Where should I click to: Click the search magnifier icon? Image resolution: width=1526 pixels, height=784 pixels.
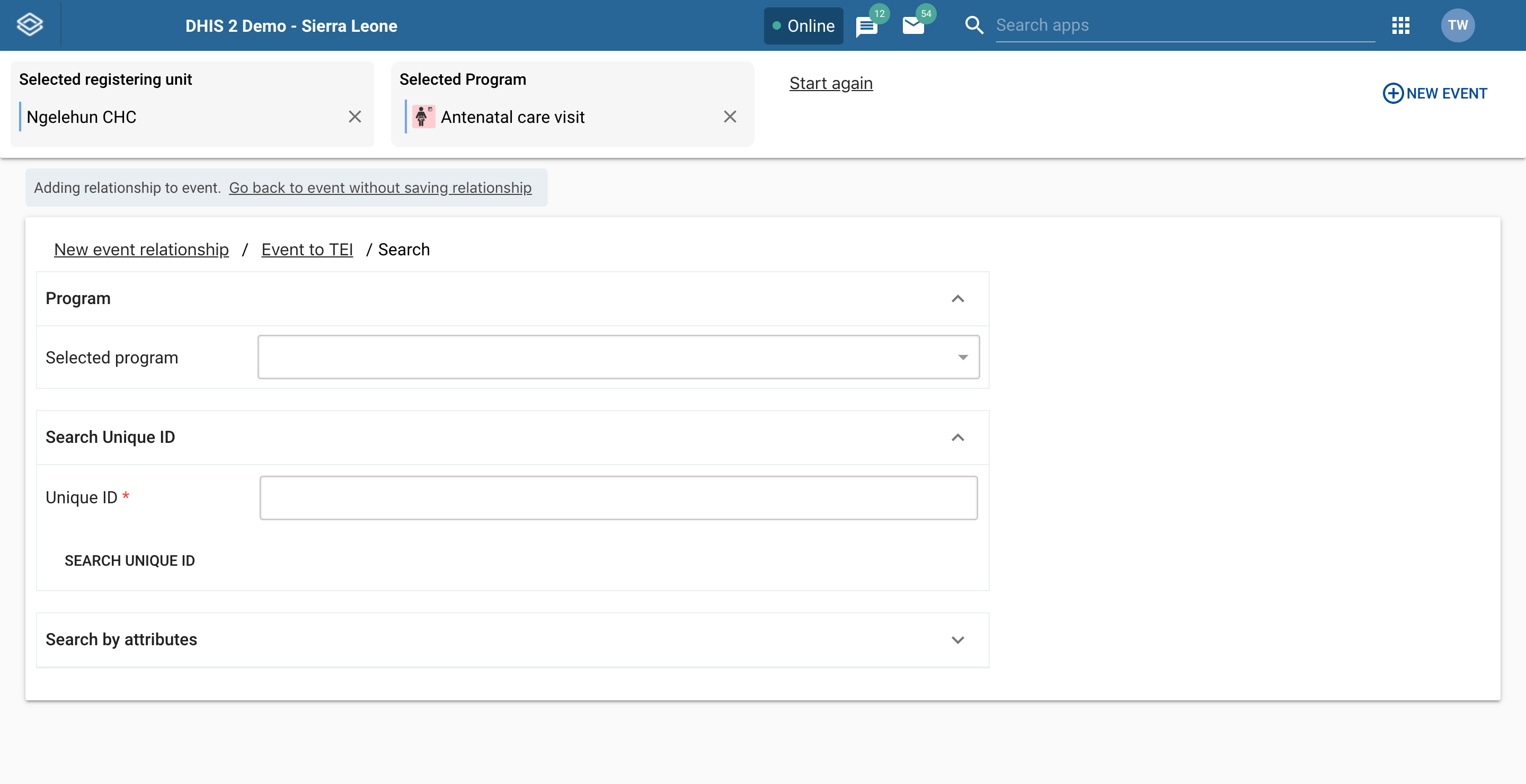point(974,25)
